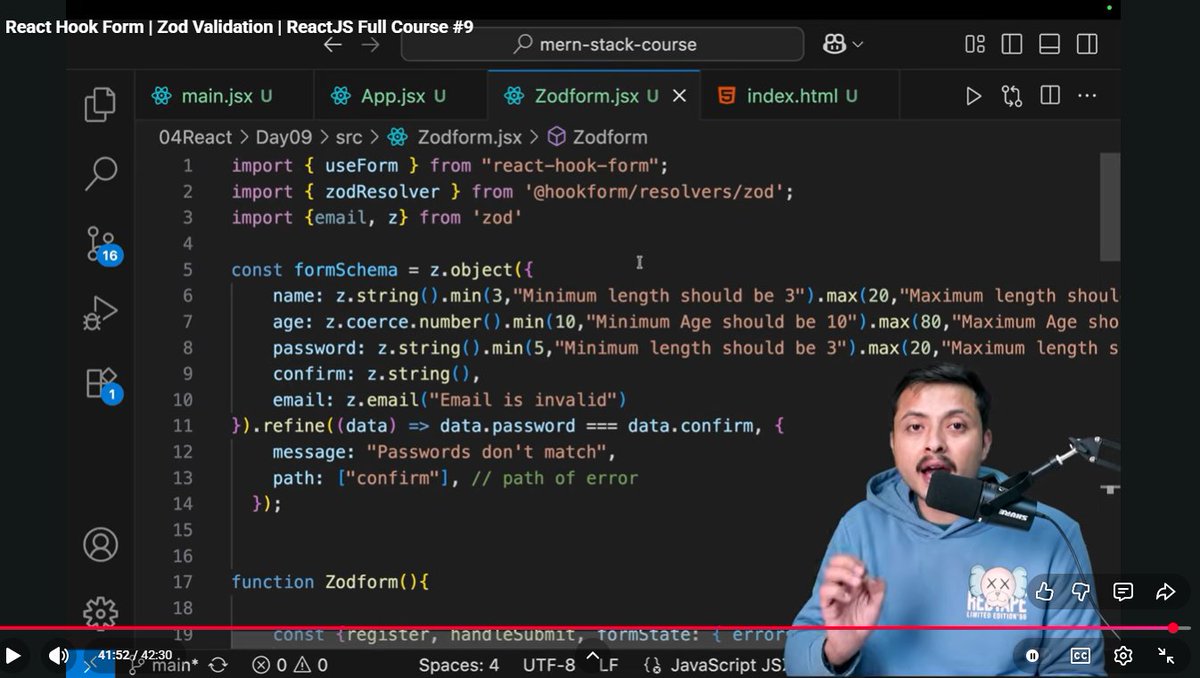Click the editor vertical scrollbar
The image size is (1200, 678).
pyautogui.click(x=1109, y=207)
